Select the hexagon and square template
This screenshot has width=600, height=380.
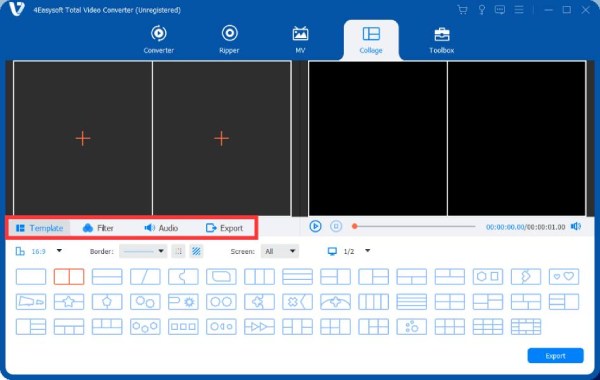pos(488,277)
